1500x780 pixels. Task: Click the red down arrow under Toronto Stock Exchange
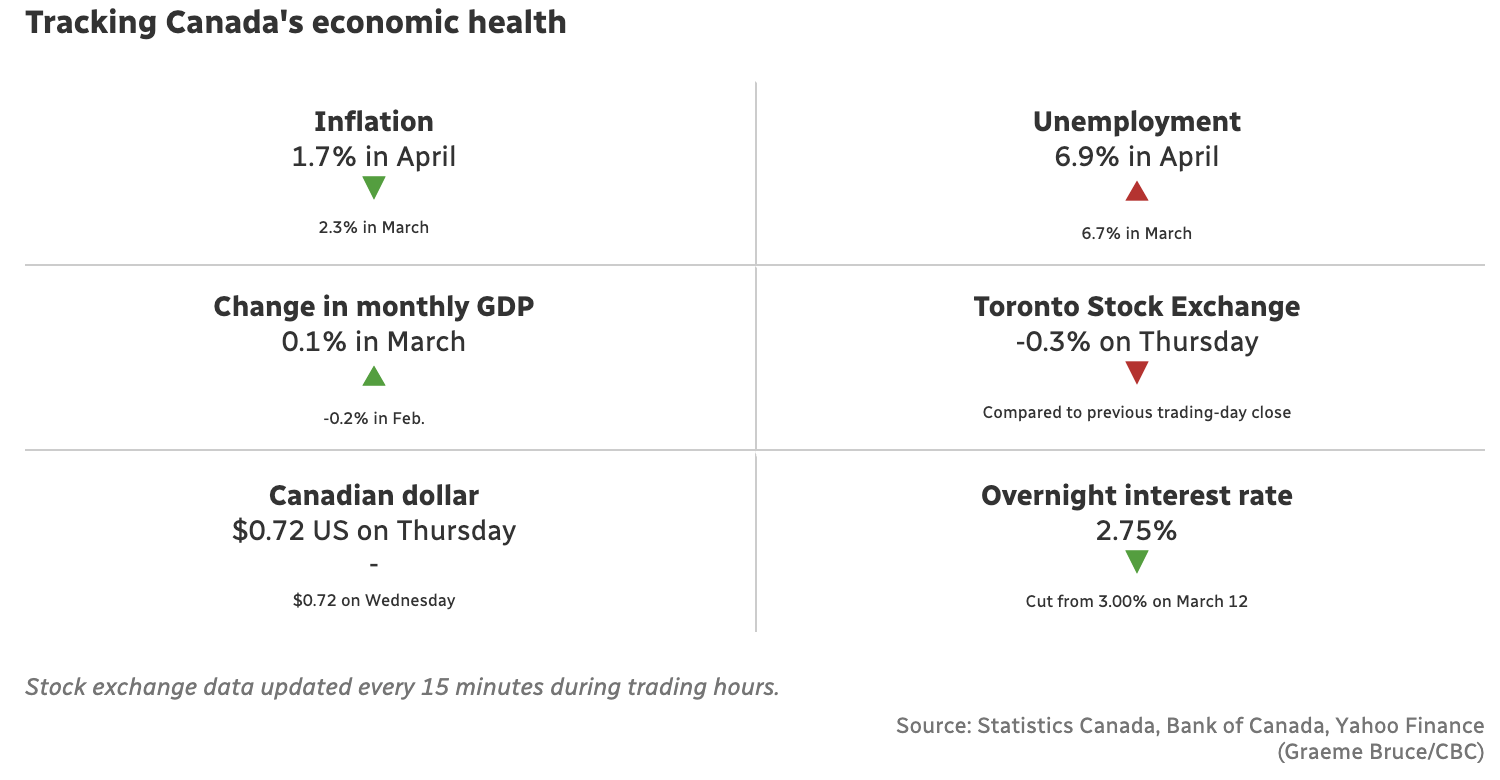pyautogui.click(x=1136, y=373)
